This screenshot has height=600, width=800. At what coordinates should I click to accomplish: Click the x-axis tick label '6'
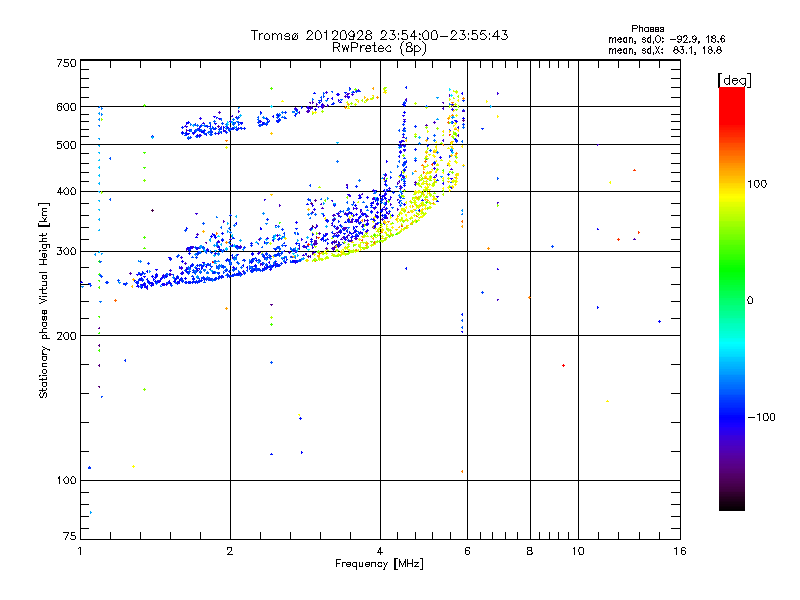coord(467,551)
